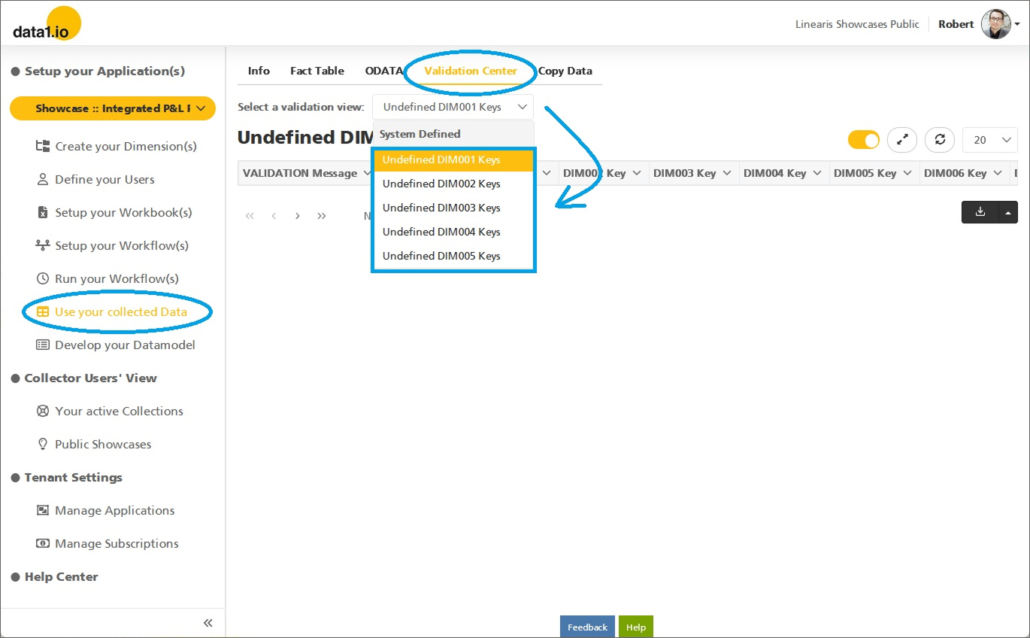1030x638 pixels.
Task: Expand the Showcase Integrated P&L application selector
Action: coord(112,108)
